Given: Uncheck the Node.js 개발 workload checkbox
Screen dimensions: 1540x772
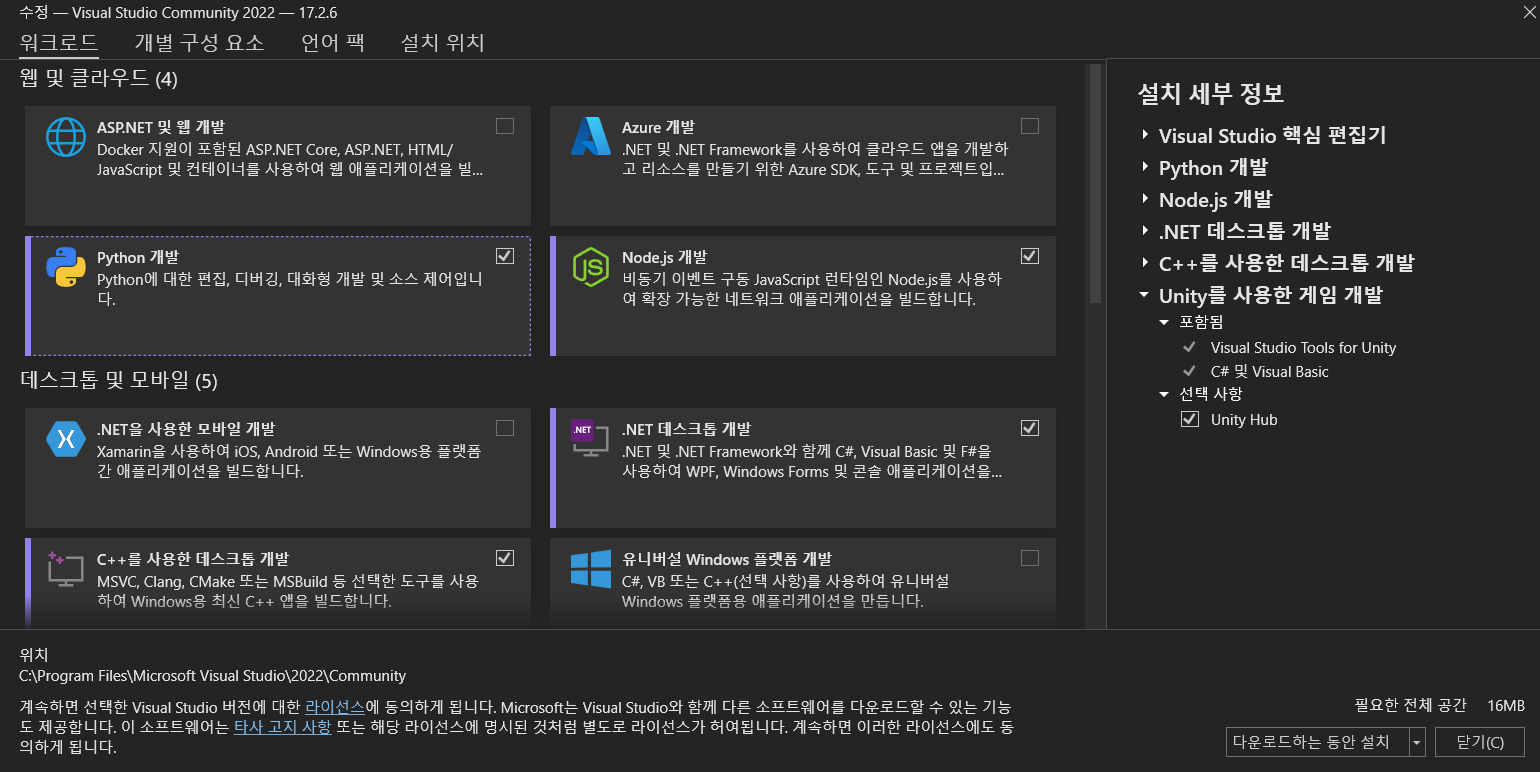Looking at the screenshot, I should (x=1030, y=256).
